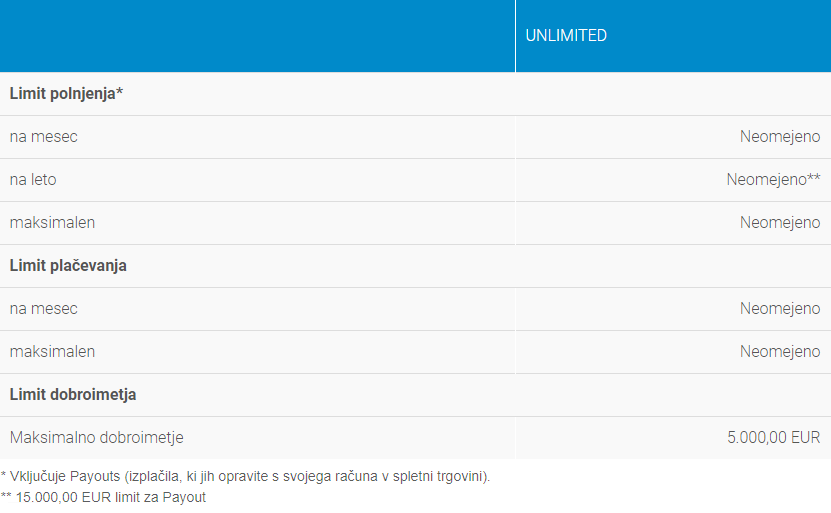Click the 15.000,00 EUR limit za Payout footnote
This screenshot has width=831, height=513.
pyautogui.click(x=103, y=497)
